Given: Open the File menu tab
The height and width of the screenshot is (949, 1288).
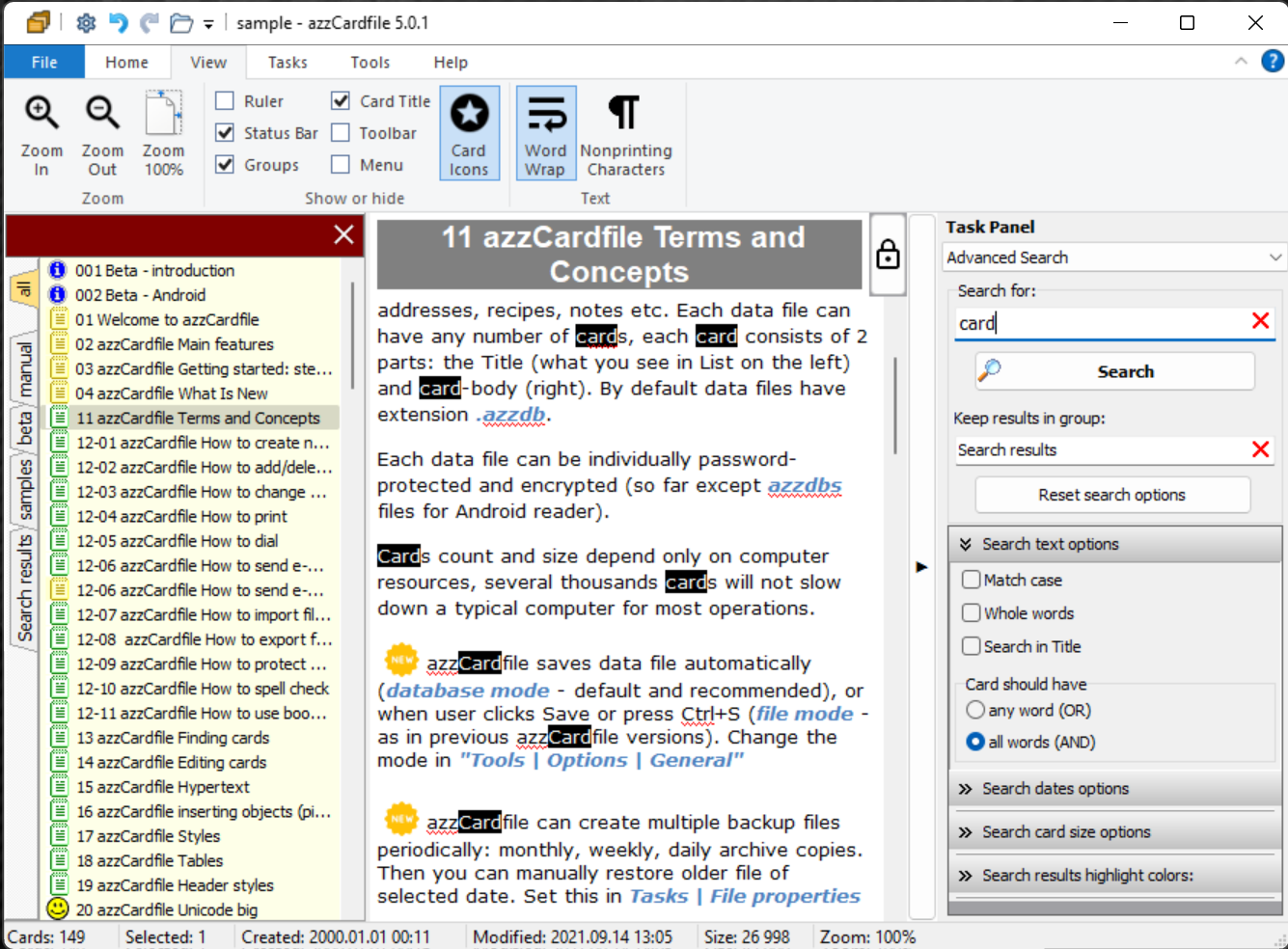Looking at the screenshot, I should [44, 62].
